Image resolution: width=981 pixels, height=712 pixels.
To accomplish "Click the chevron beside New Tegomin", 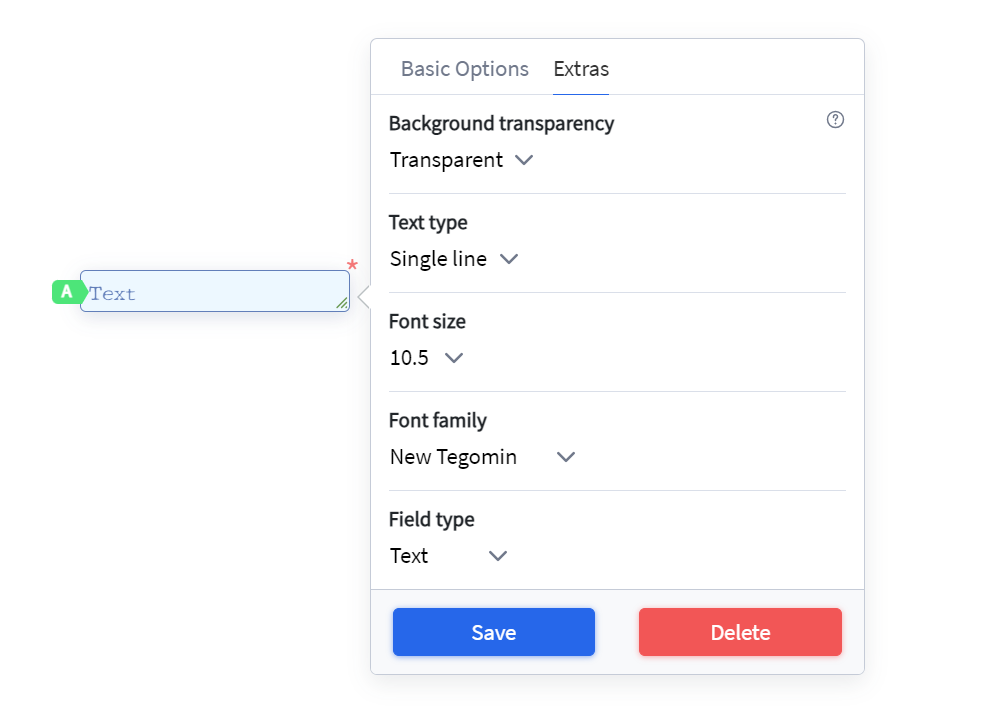I will coord(566,457).
